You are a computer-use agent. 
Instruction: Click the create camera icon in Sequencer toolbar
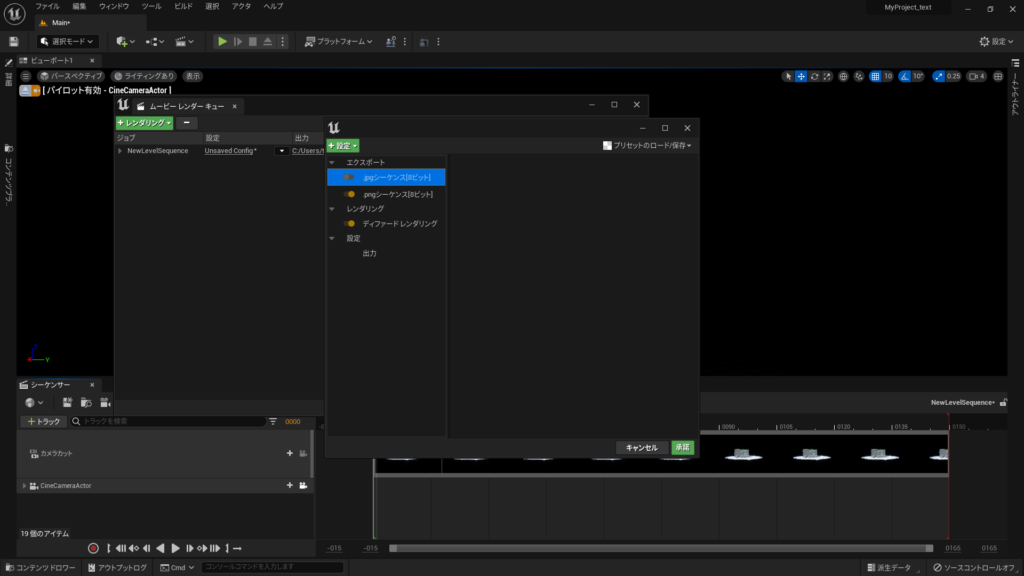pos(104,403)
